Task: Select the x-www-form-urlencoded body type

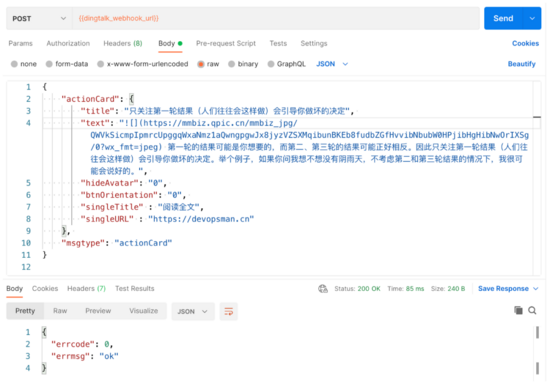Action: tap(143, 64)
